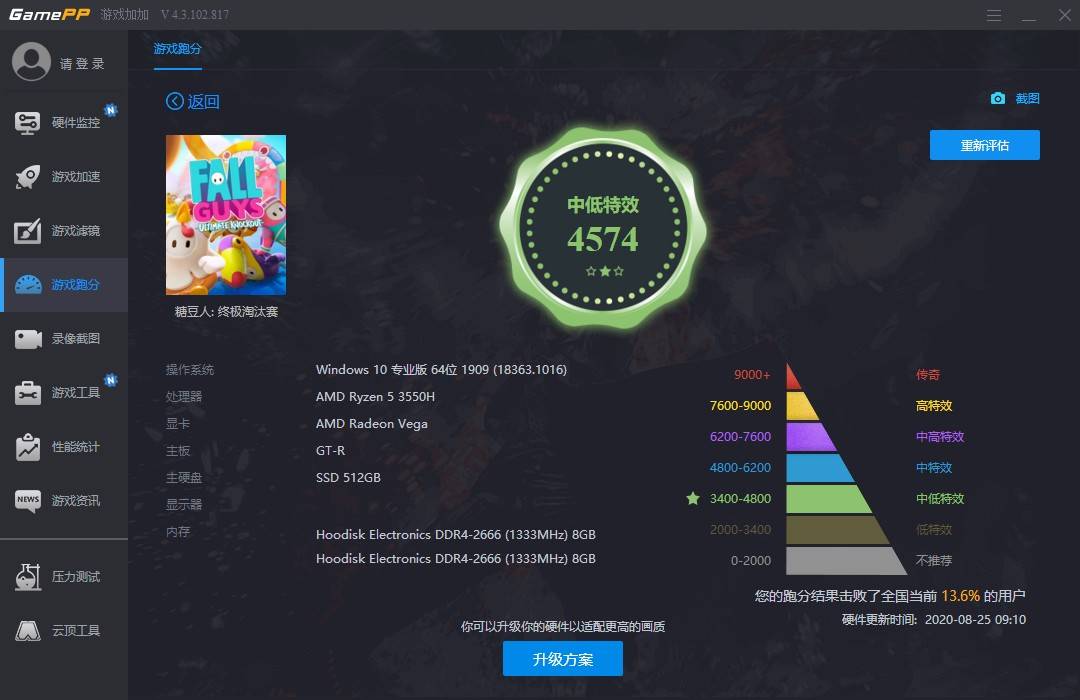Click the 重新评估 re-evaluate button
This screenshot has width=1080, height=700.
point(984,145)
